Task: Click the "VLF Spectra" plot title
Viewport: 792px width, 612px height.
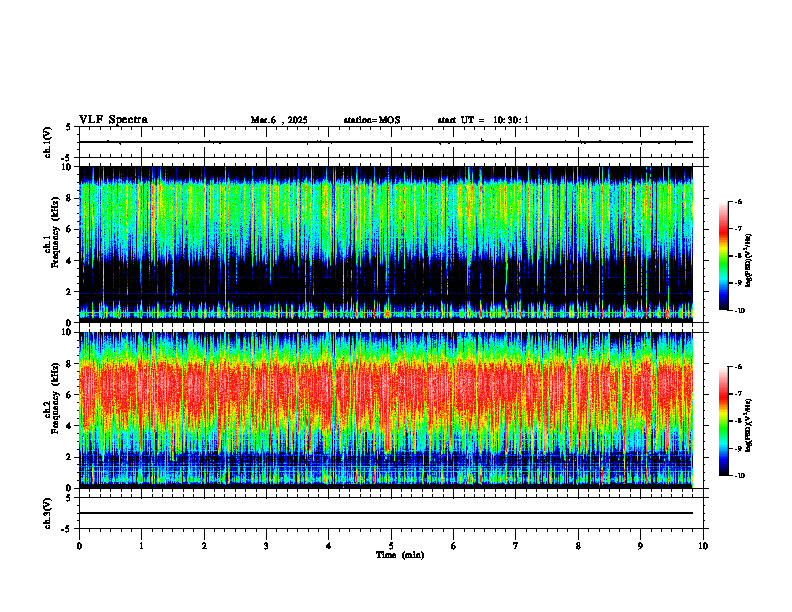Action: [x=113, y=120]
